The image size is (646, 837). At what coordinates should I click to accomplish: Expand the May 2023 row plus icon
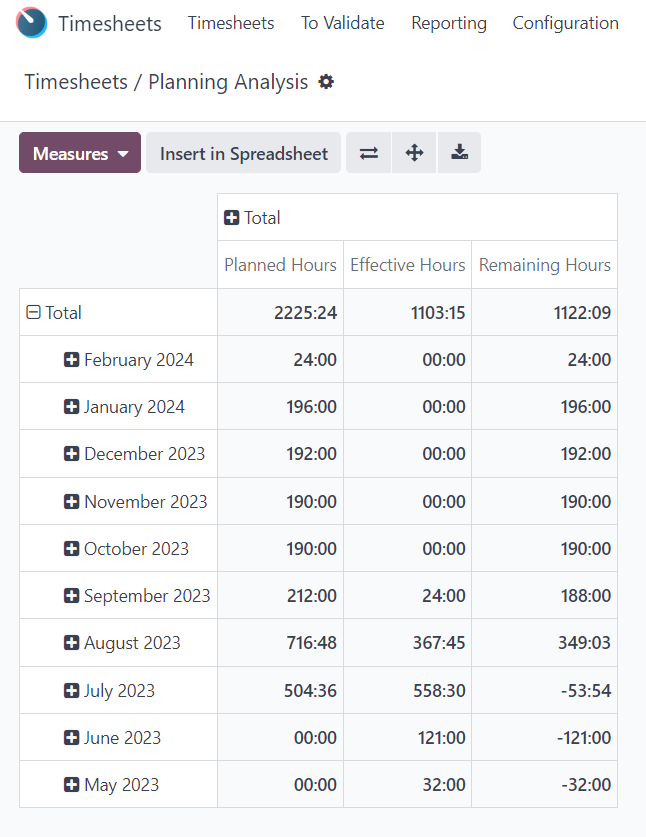[71, 785]
